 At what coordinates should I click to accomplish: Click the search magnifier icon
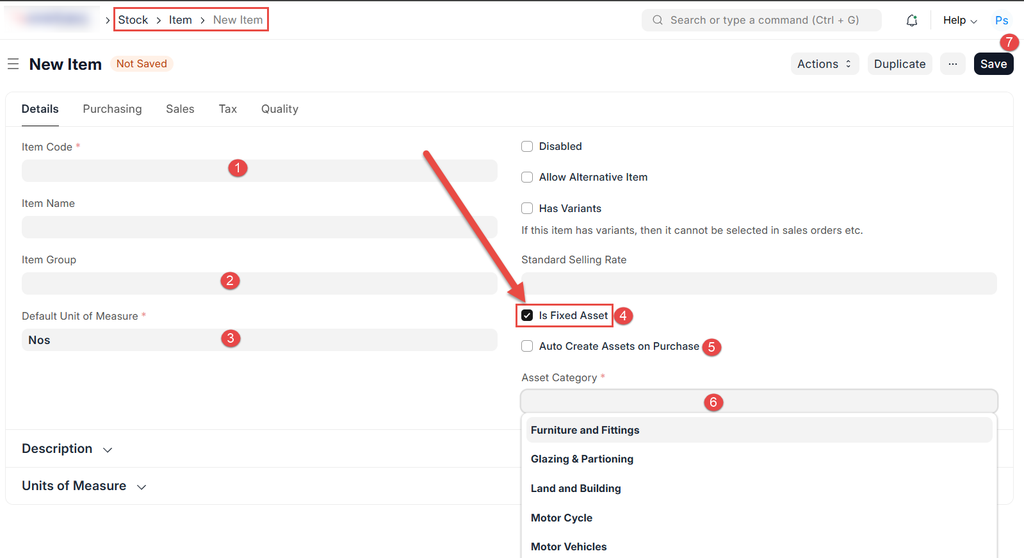click(657, 20)
